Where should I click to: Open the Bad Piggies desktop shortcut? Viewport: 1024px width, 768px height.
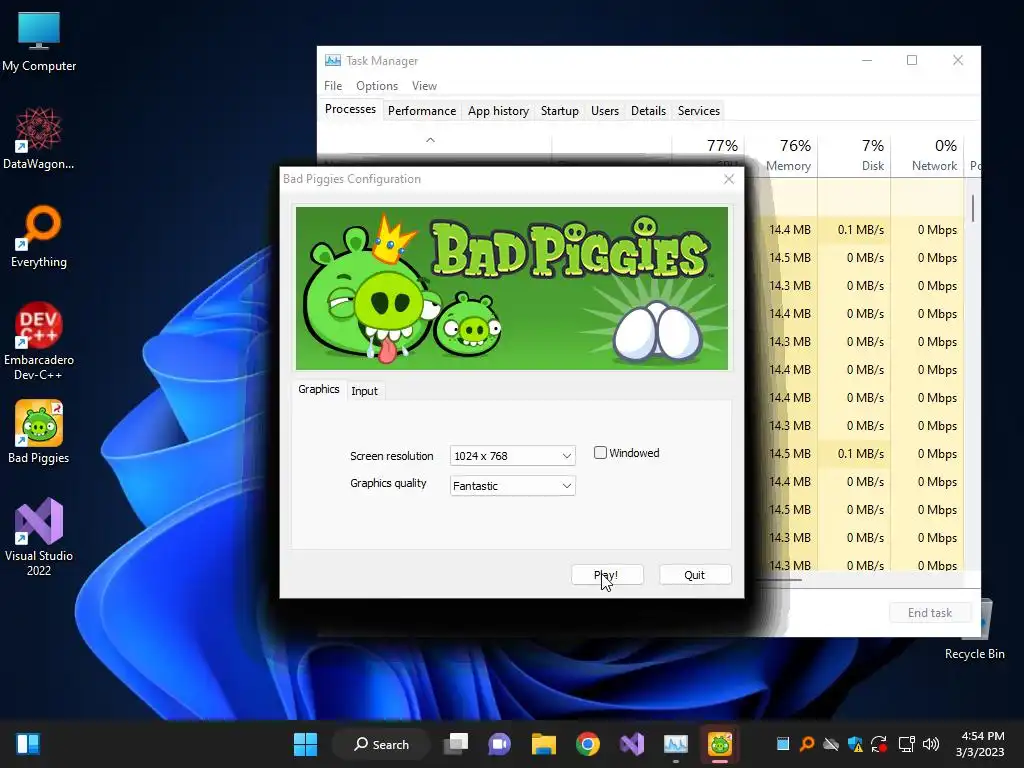(39, 432)
